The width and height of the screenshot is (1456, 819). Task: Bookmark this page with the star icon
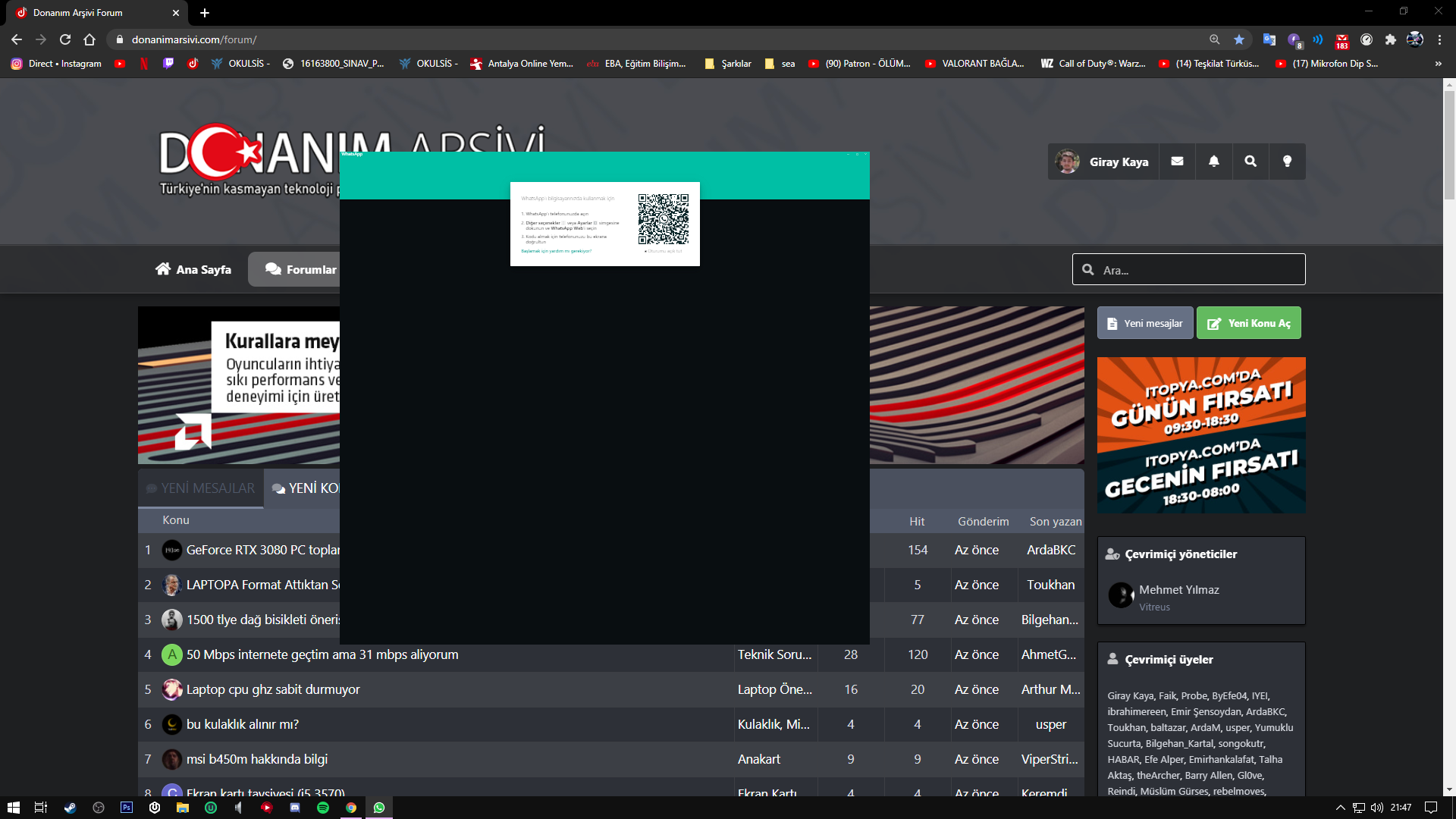click(1239, 39)
